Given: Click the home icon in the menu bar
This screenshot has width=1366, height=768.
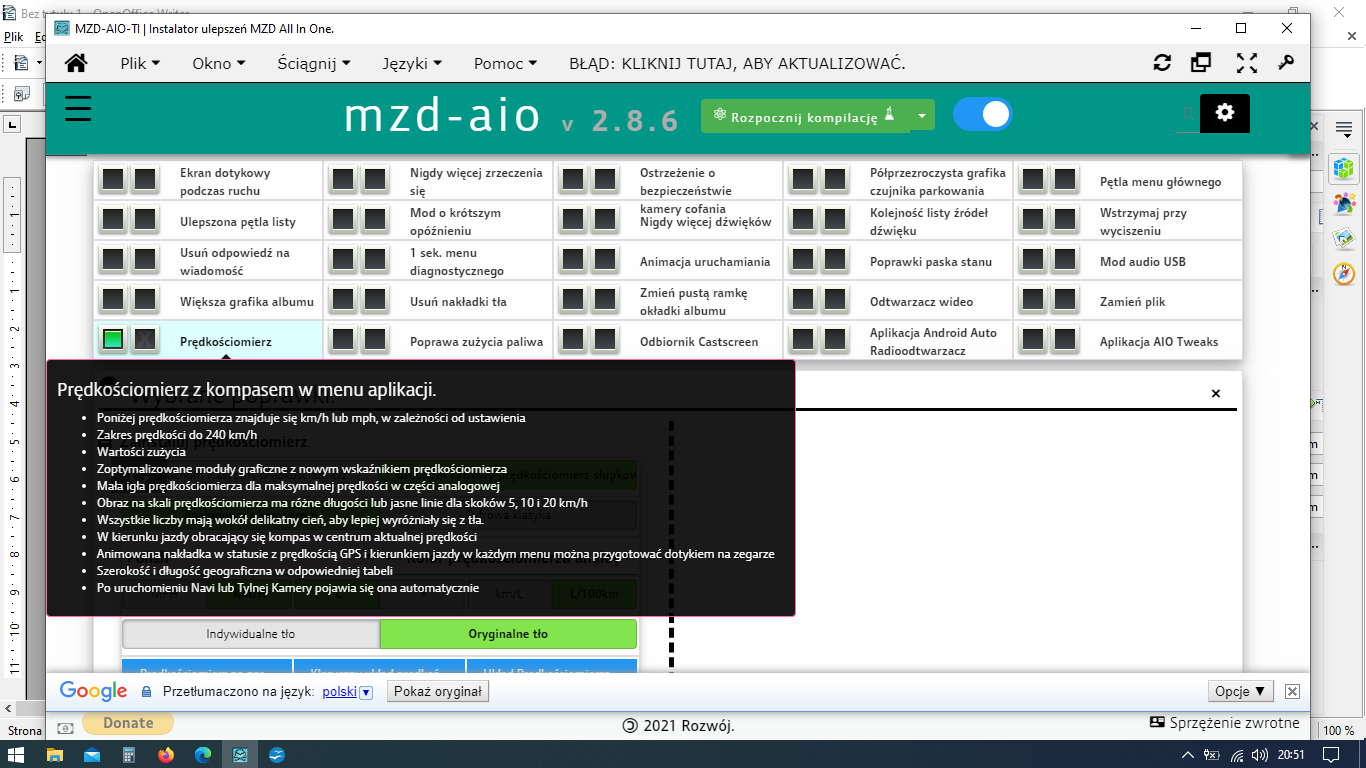Looking at the screenshot, I should click(76, 63).
